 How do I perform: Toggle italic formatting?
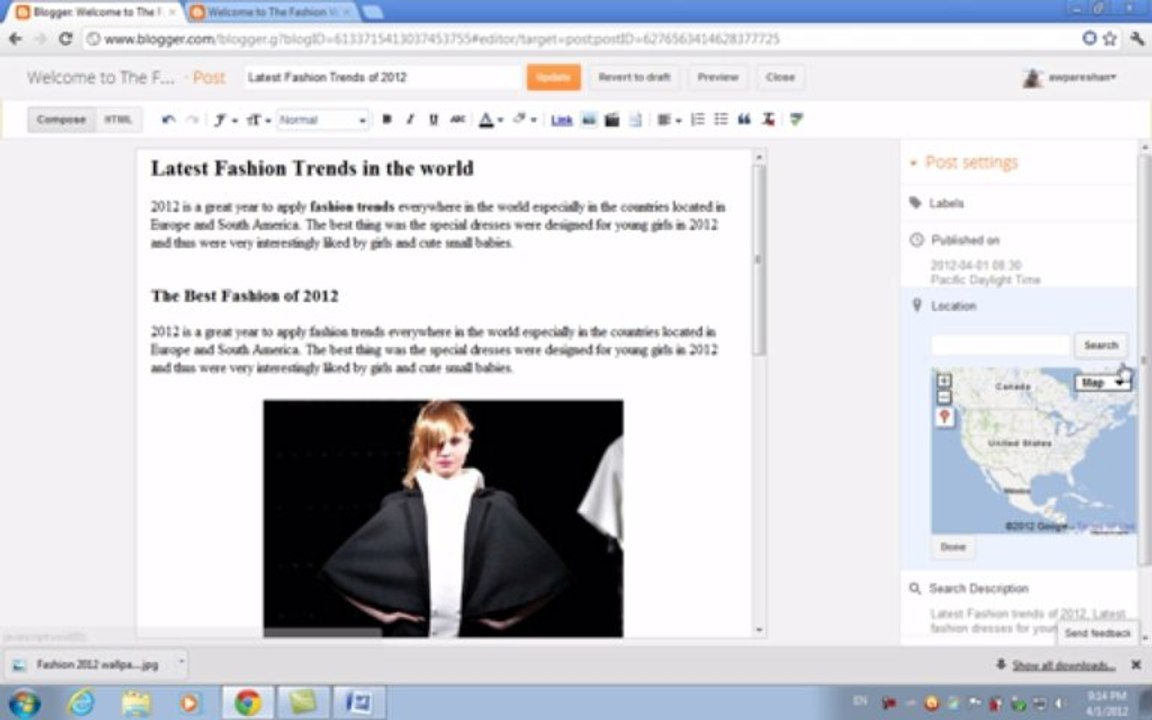pyautogui.click(x=410, y=120)
